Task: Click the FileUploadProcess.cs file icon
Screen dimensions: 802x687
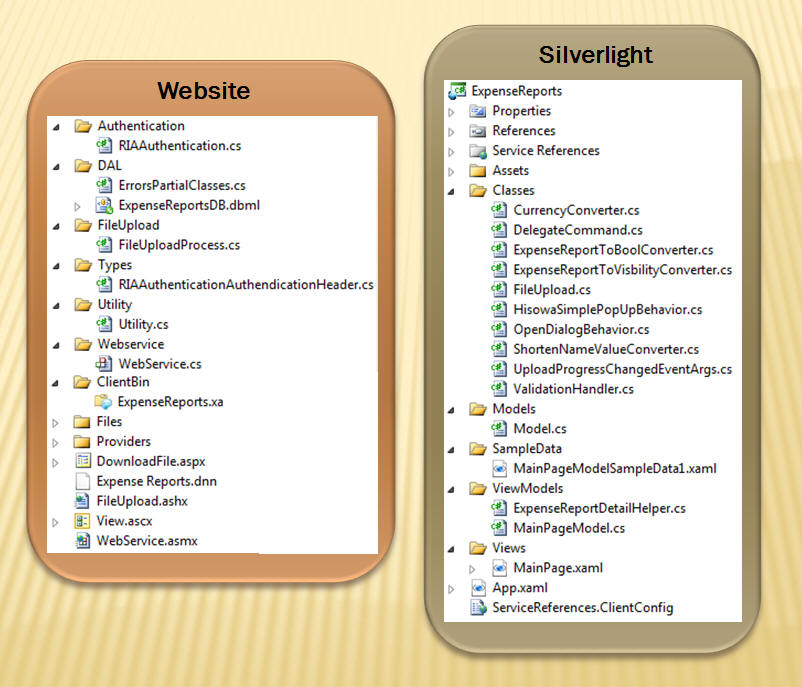Action: click(104, 245)
